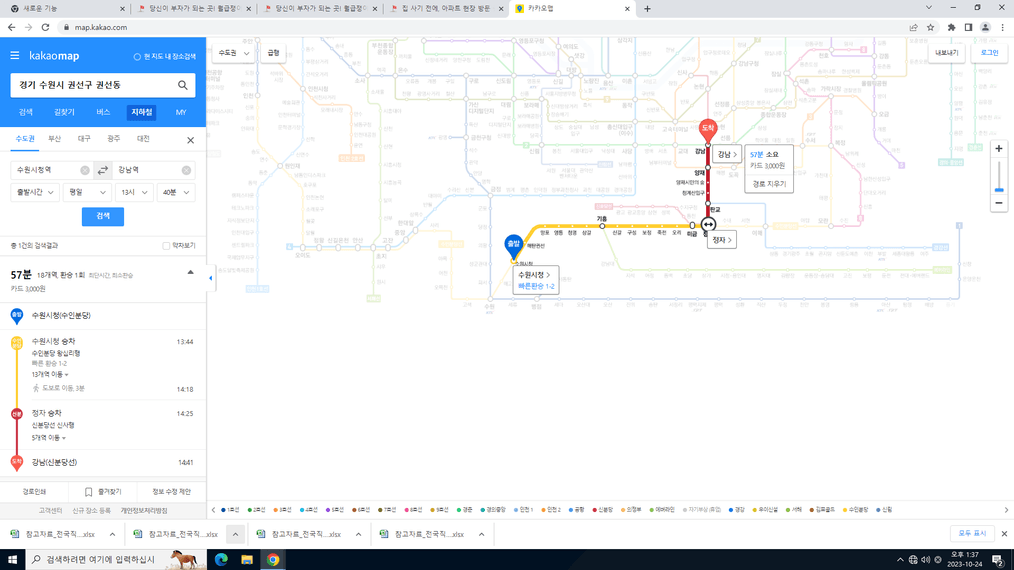Toggle the 수인분당 line in legend
Screen dimensions: 1014x570
pyautogui.click(x=856, y=510)
